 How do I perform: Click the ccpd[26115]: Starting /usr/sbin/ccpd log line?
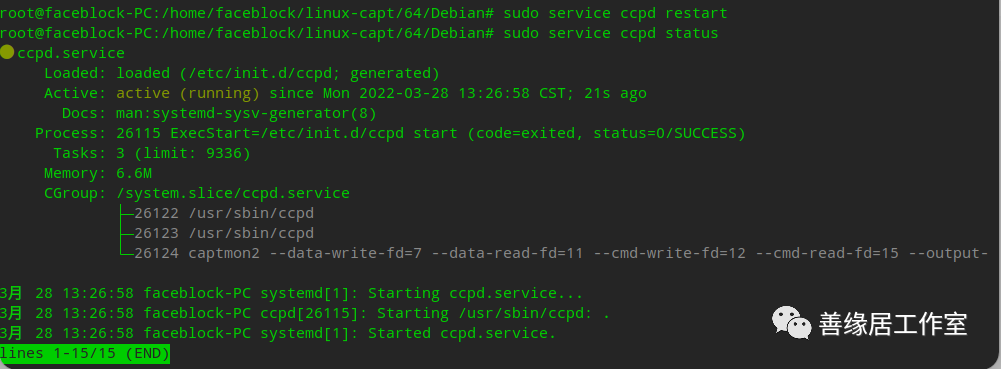305,313
